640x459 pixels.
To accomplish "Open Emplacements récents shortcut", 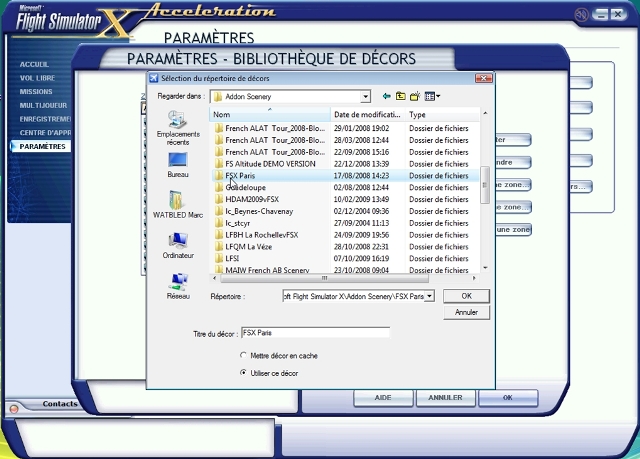I will pos(178,128).
